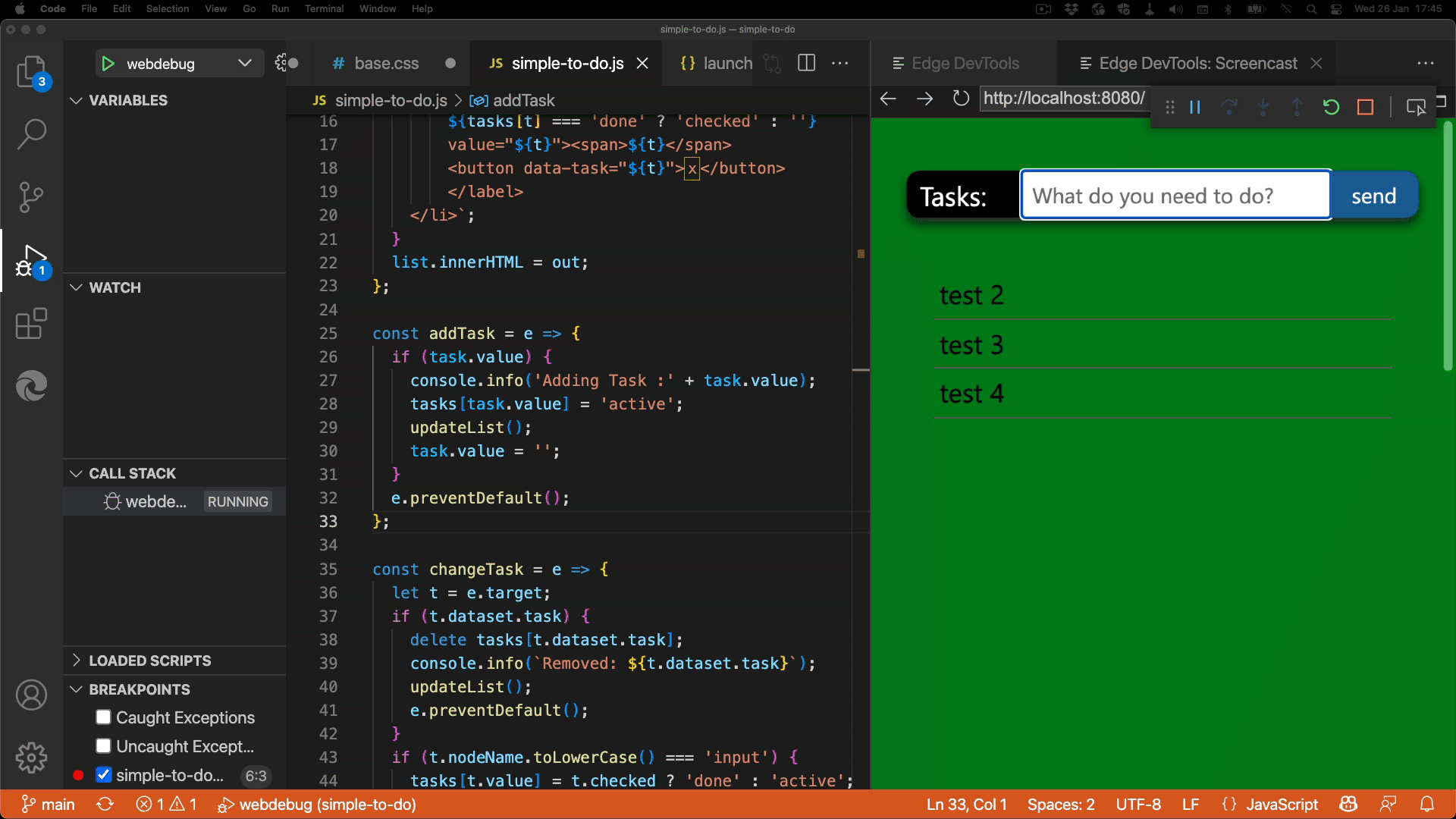
Task: Toggle the inspect tool in debug toolbar
Action: 1416,107
